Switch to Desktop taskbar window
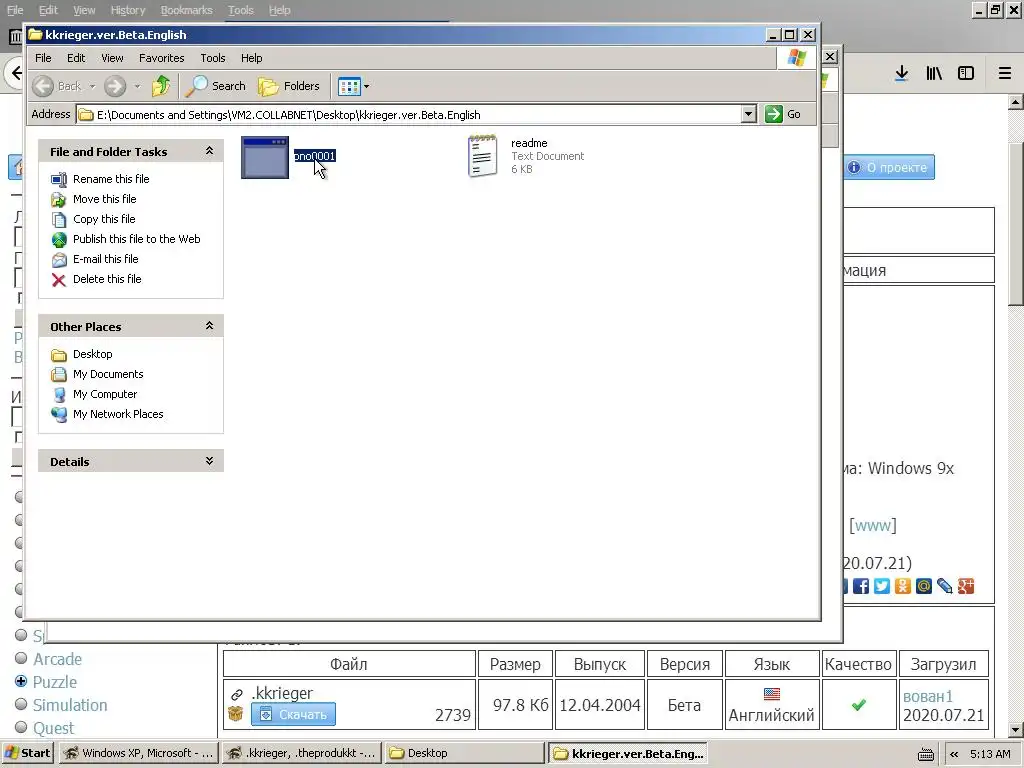 click(464, 753)
